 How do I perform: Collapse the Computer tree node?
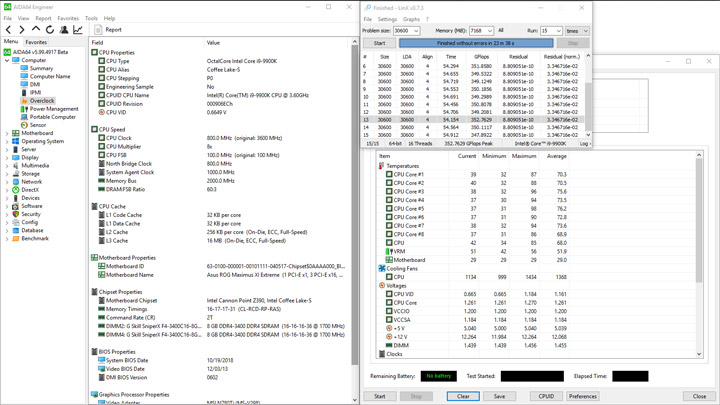click(7, 60)
